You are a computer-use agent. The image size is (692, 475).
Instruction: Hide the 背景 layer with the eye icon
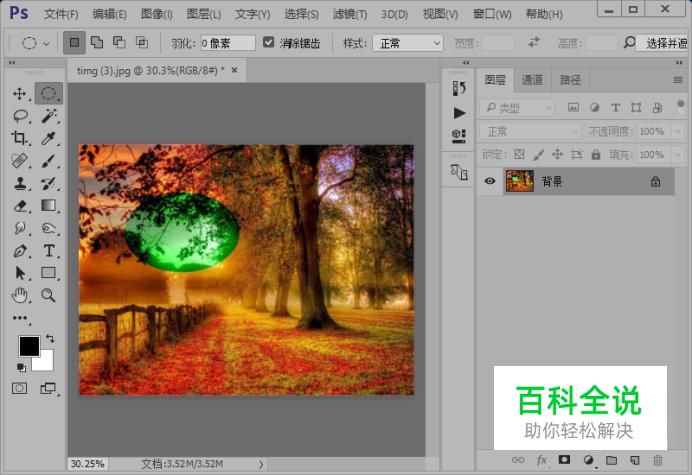[490, 181]
